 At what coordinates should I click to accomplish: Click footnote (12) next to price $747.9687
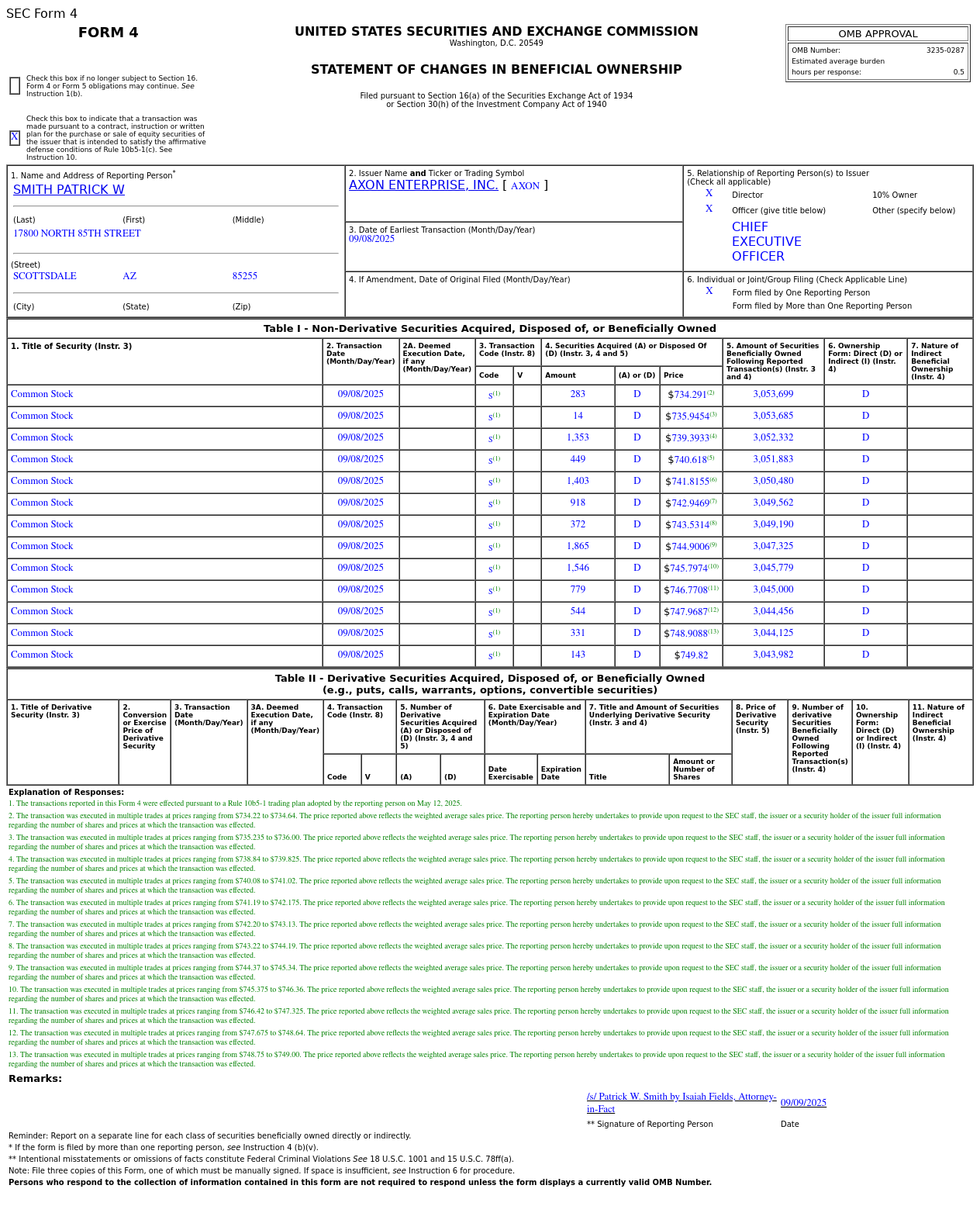click(713, 610)
